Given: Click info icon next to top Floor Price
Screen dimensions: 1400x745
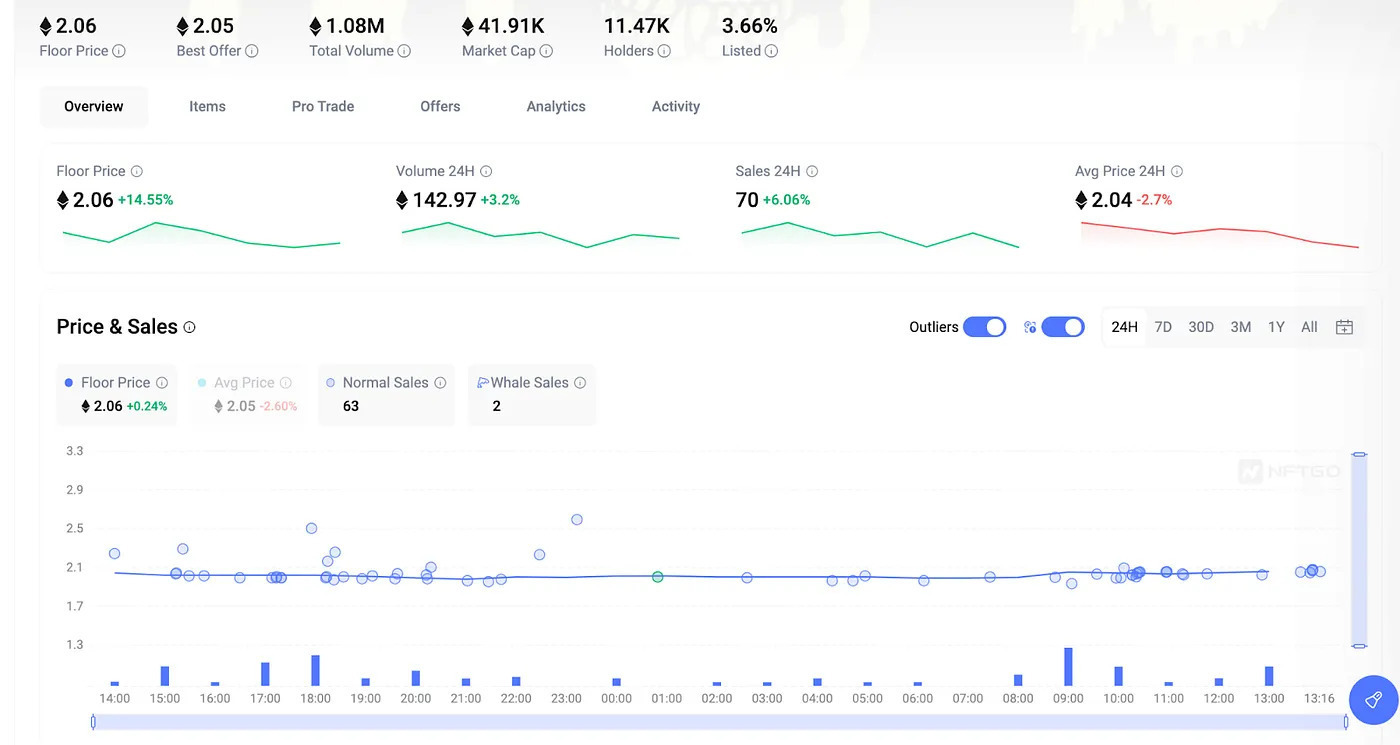Looking at the screenshot, I should (119, 51).
